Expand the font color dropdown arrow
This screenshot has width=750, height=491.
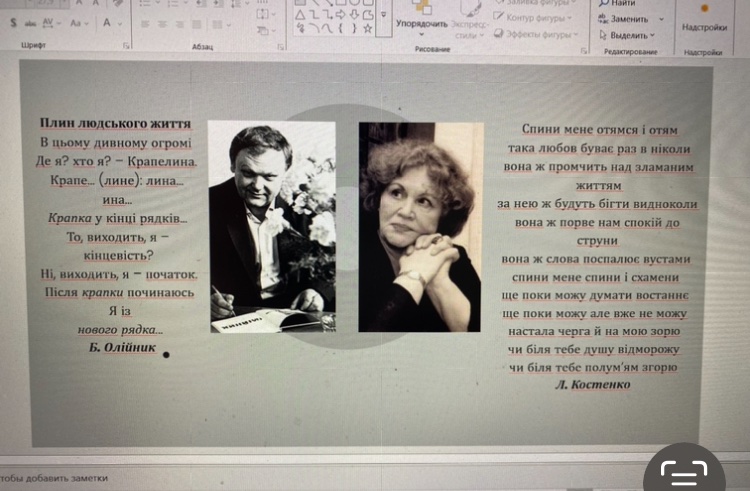pos(120,23)
